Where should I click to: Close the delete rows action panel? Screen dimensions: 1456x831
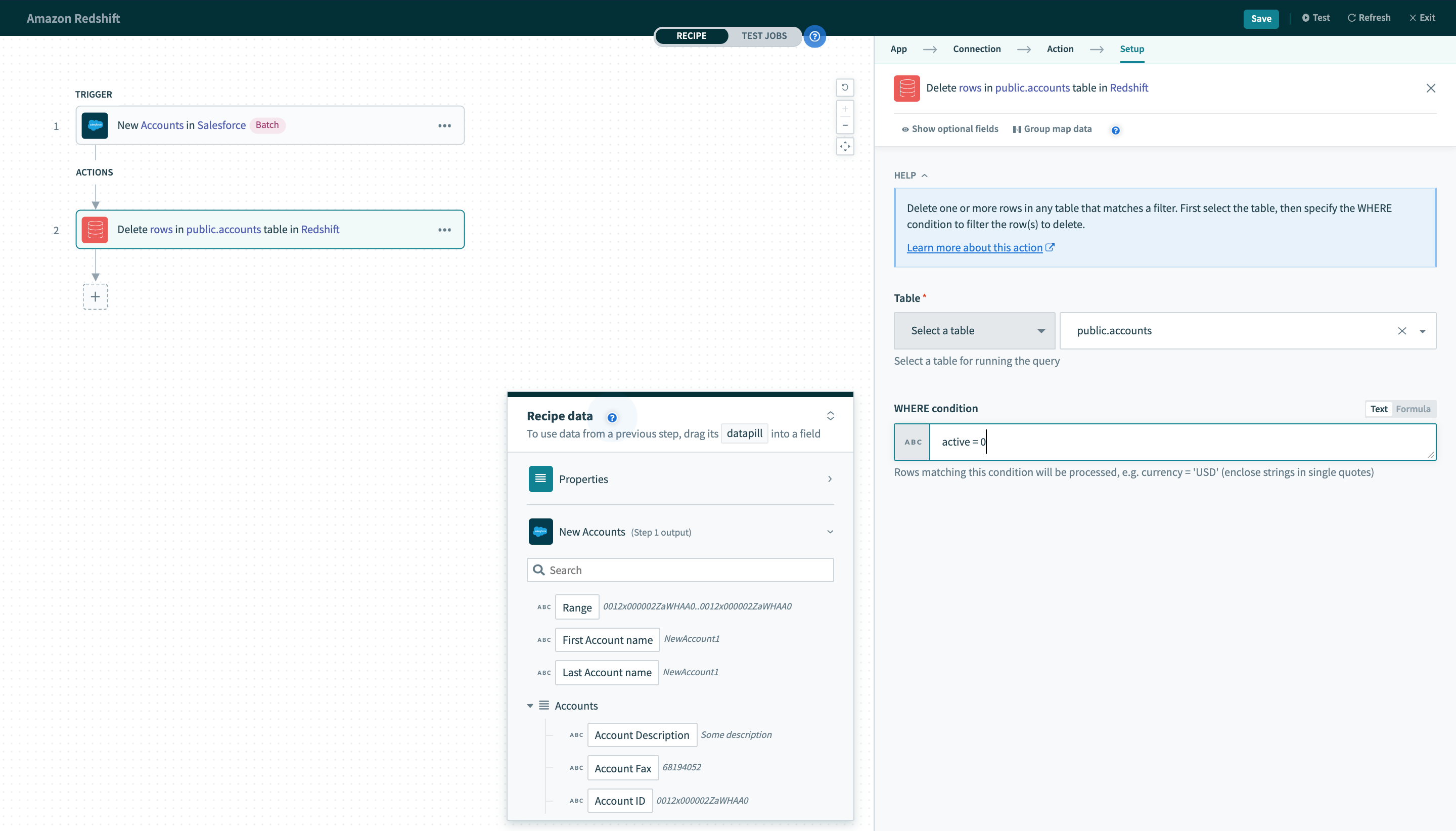(x=1431, y=88)
